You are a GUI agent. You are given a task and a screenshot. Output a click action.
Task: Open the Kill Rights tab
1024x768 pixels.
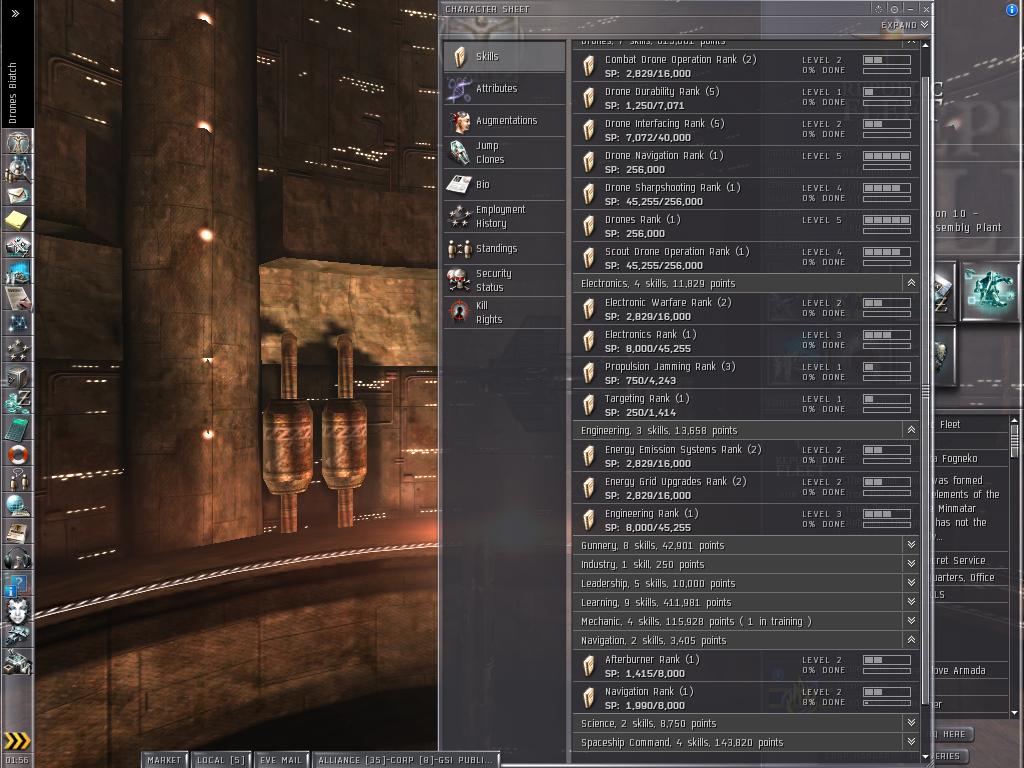(504, 313)
